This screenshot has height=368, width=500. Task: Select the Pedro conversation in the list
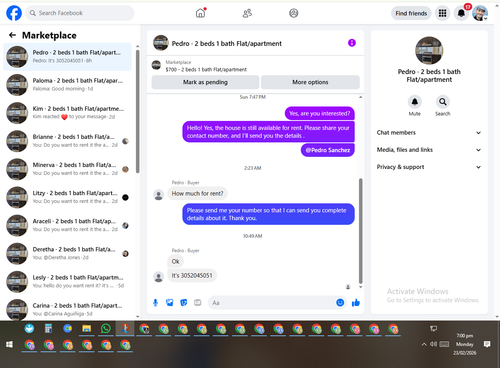pyautogui.click(x=68, y=56)
